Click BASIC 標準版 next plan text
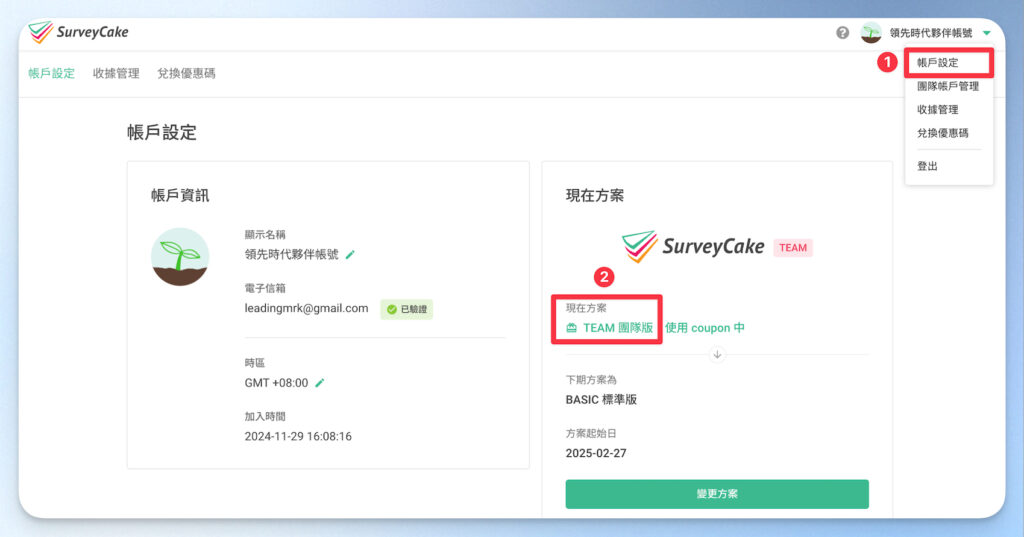This screenshot has height=537, width=1024. point(601,400)
